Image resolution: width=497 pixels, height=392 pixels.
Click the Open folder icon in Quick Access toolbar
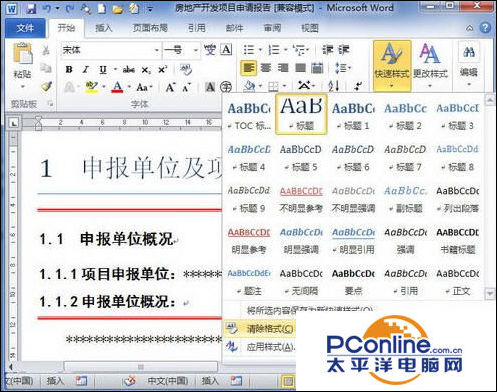tap(117, 9)
